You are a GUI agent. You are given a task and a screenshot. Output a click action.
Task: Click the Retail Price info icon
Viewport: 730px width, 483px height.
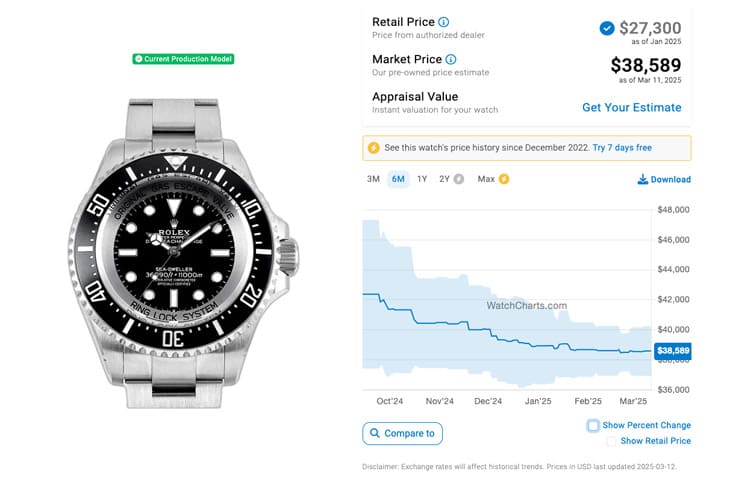click(x=444, y=22)
